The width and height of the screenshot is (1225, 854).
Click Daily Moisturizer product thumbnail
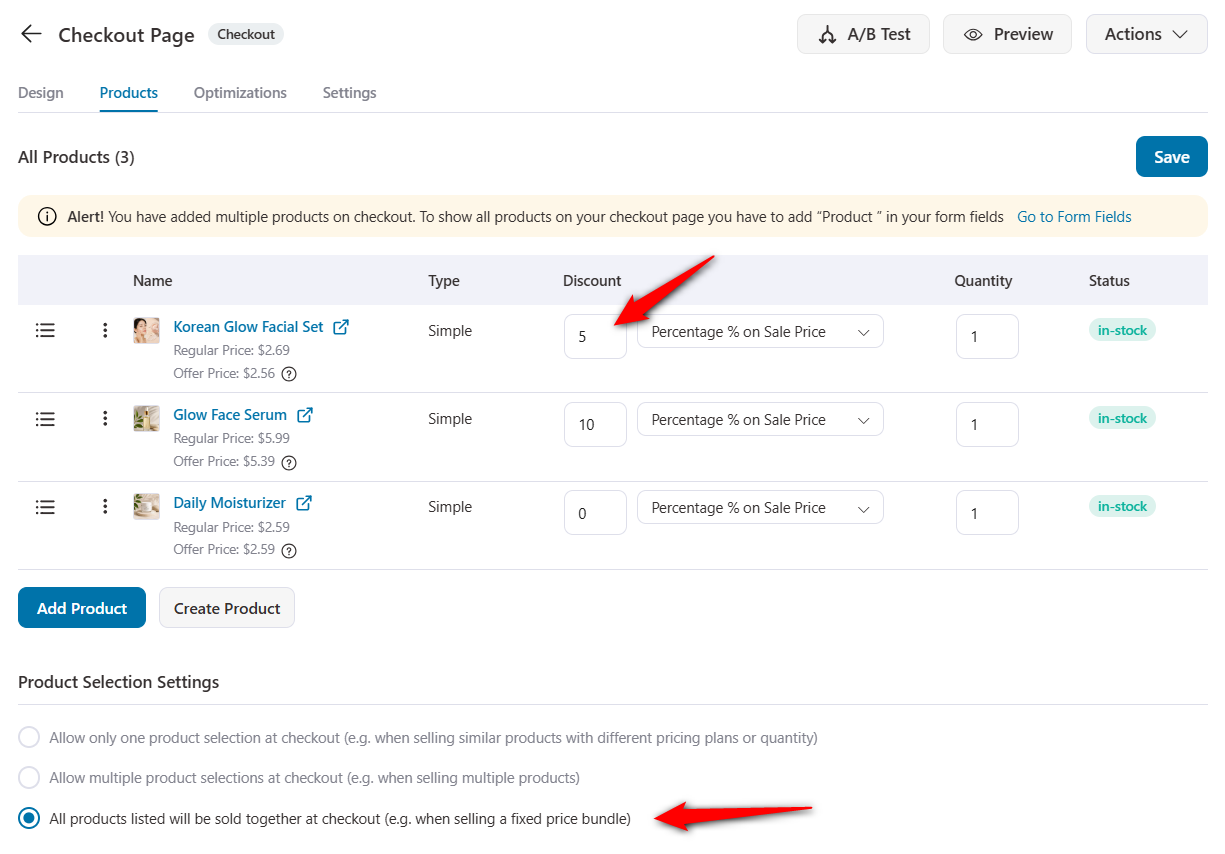point(146,506)
